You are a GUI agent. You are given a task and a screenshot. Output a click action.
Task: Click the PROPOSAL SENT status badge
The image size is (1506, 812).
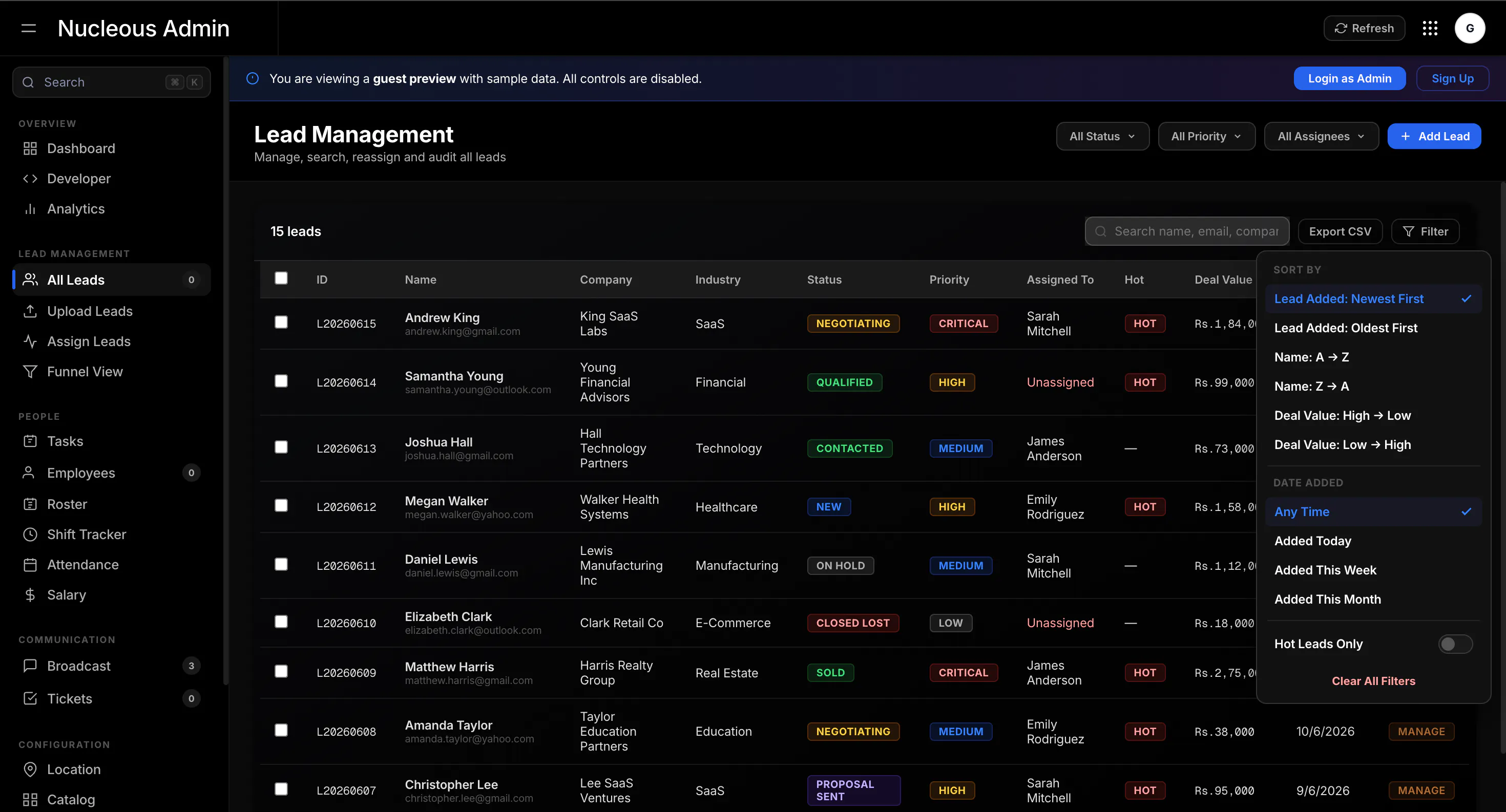853,790
